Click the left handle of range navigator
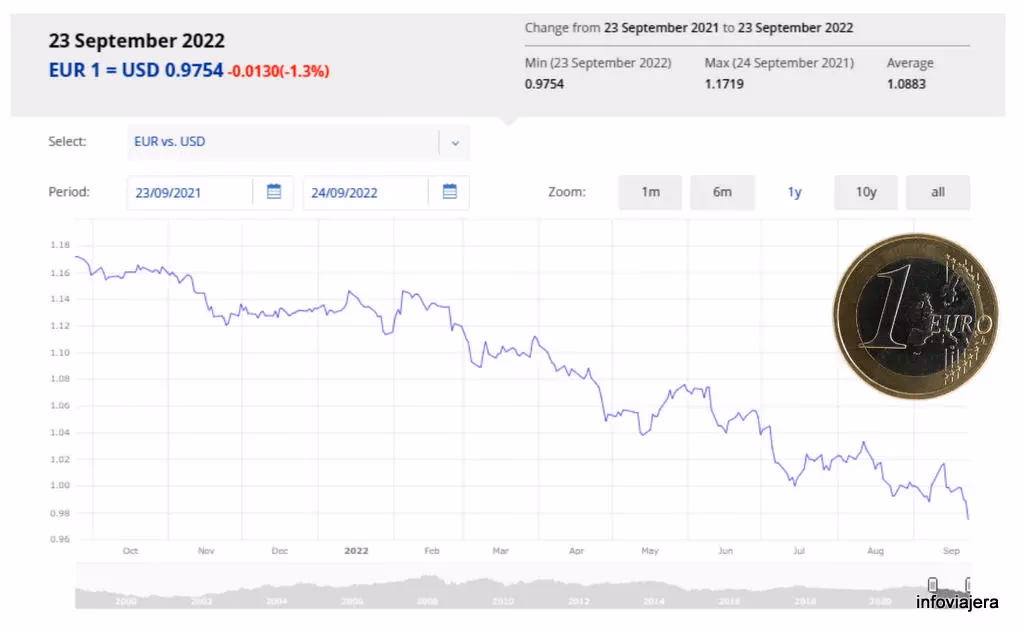The image size is (1024, 632). click(x=933, y=585)
